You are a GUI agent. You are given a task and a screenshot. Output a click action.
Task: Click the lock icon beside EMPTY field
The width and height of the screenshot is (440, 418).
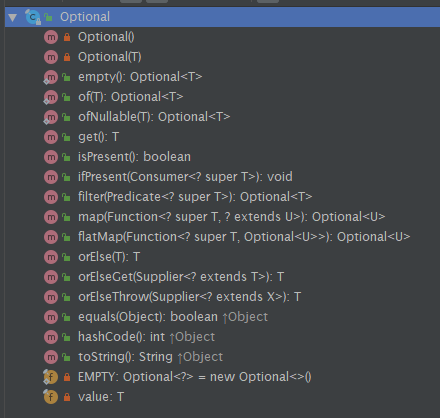pos(67,377)
